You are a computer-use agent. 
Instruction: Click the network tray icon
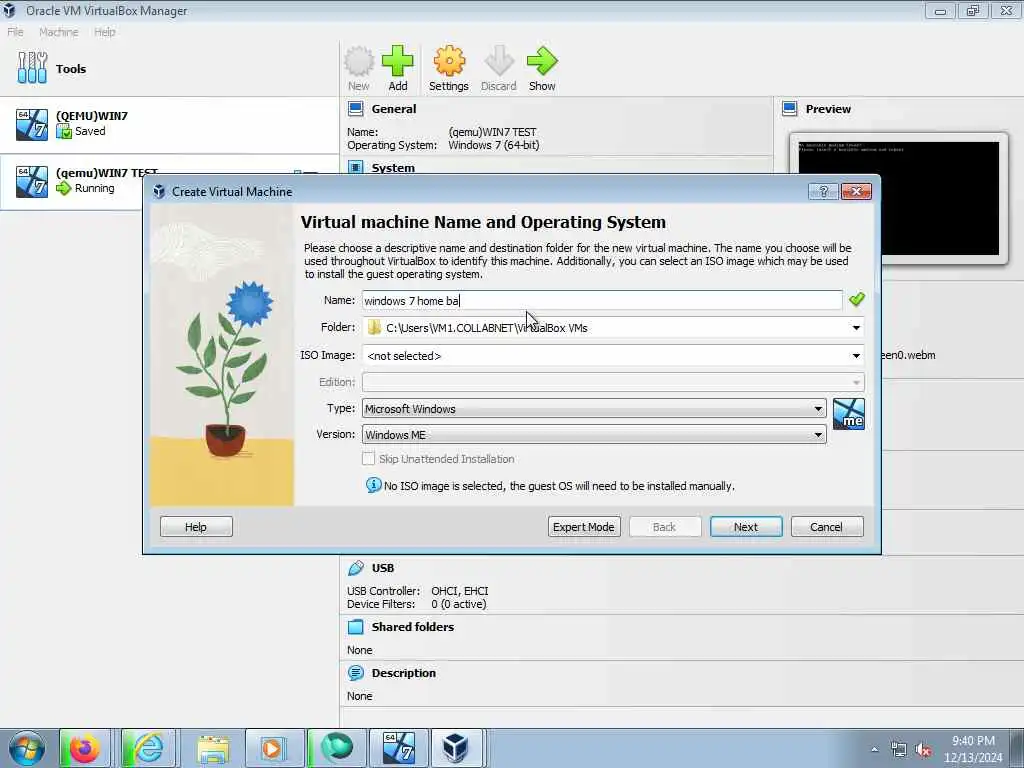click(x=899, y=750)
